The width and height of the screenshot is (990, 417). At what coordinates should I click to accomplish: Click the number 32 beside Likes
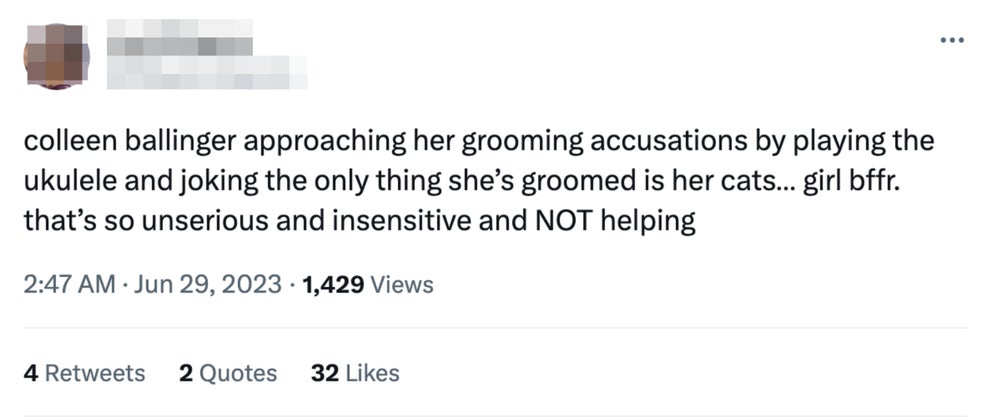324,373
